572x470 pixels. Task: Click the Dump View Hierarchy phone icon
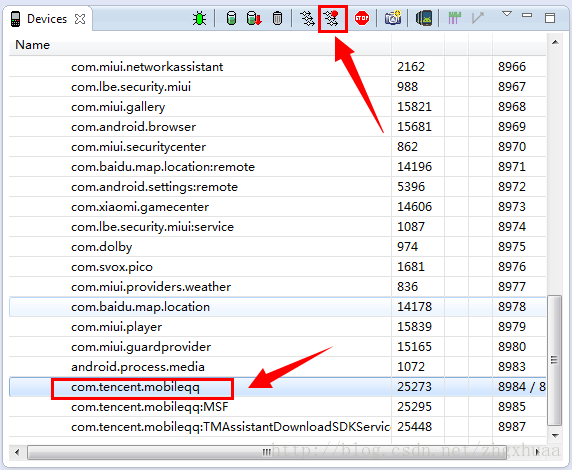424,18
